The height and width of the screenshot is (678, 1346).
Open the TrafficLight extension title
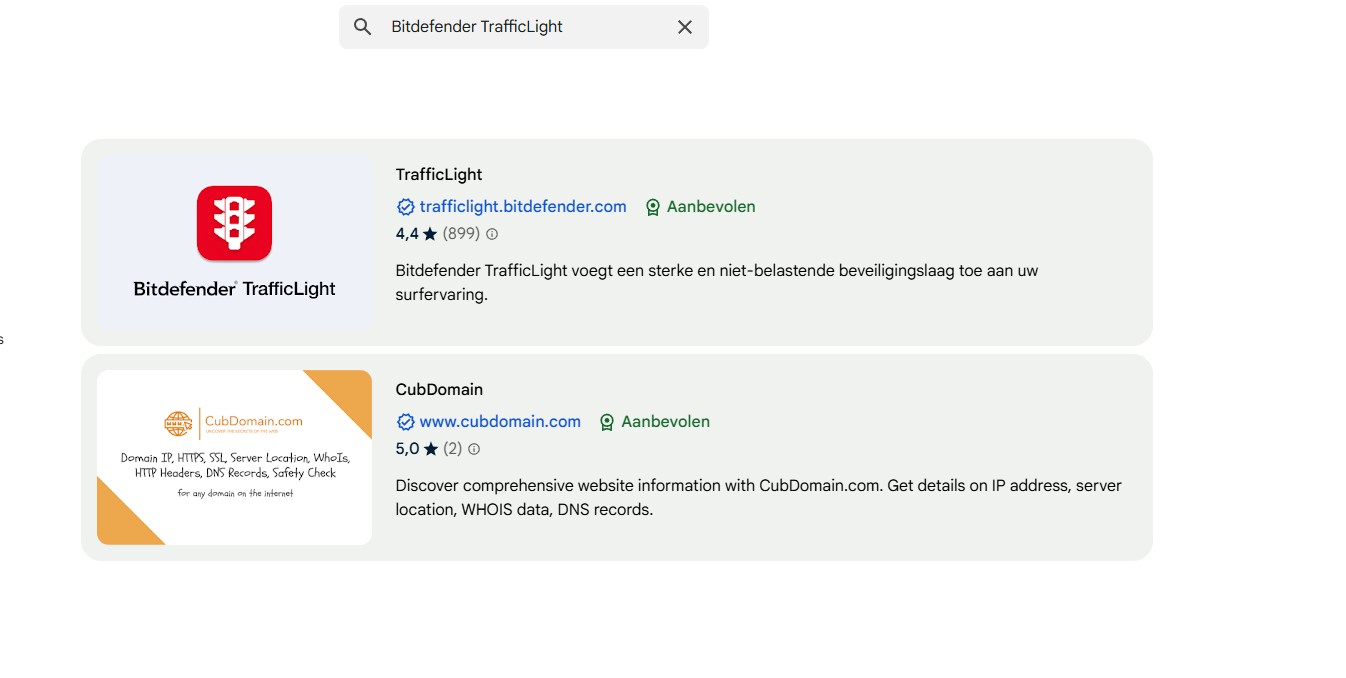439,175
